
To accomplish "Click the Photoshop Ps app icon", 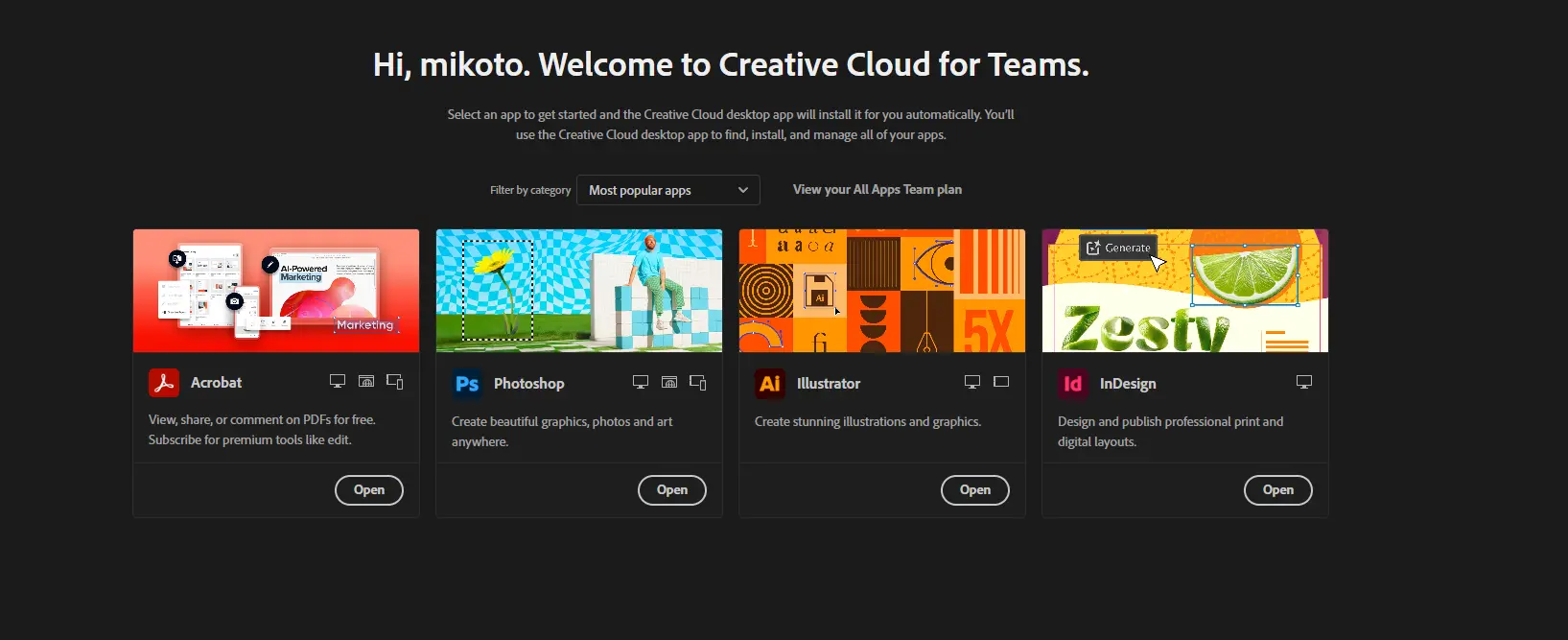I will coord(467,383).
